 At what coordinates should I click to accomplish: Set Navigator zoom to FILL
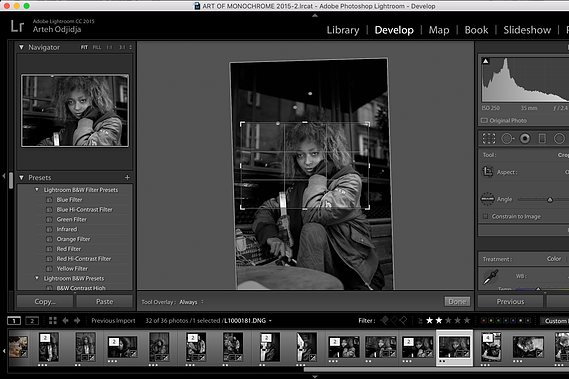(x=97, y=47)
